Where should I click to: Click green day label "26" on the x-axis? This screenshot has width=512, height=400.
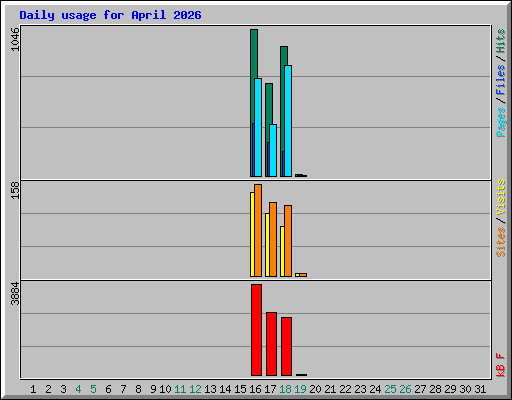(x=405, y=389)
